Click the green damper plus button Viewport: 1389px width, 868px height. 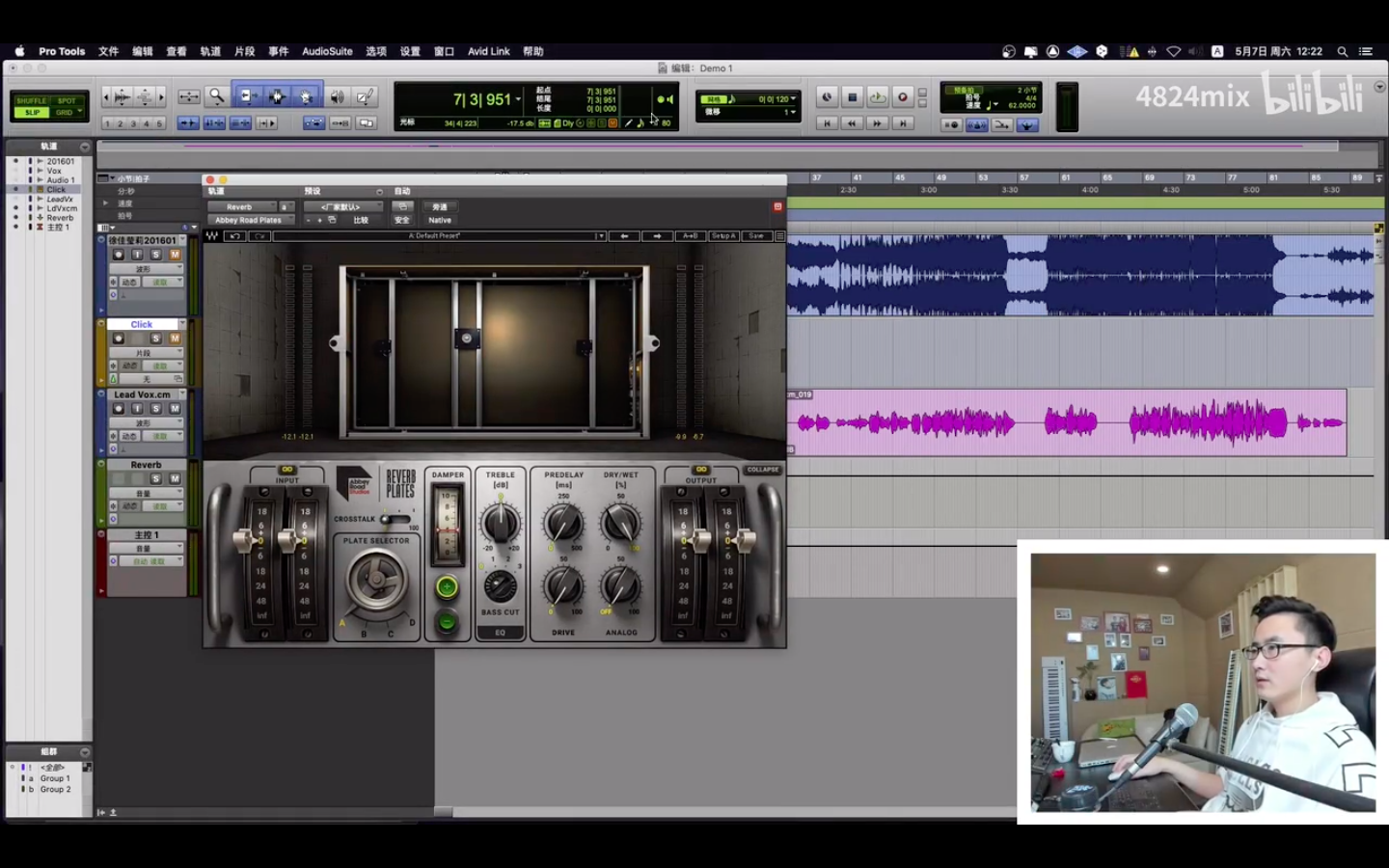447,586
